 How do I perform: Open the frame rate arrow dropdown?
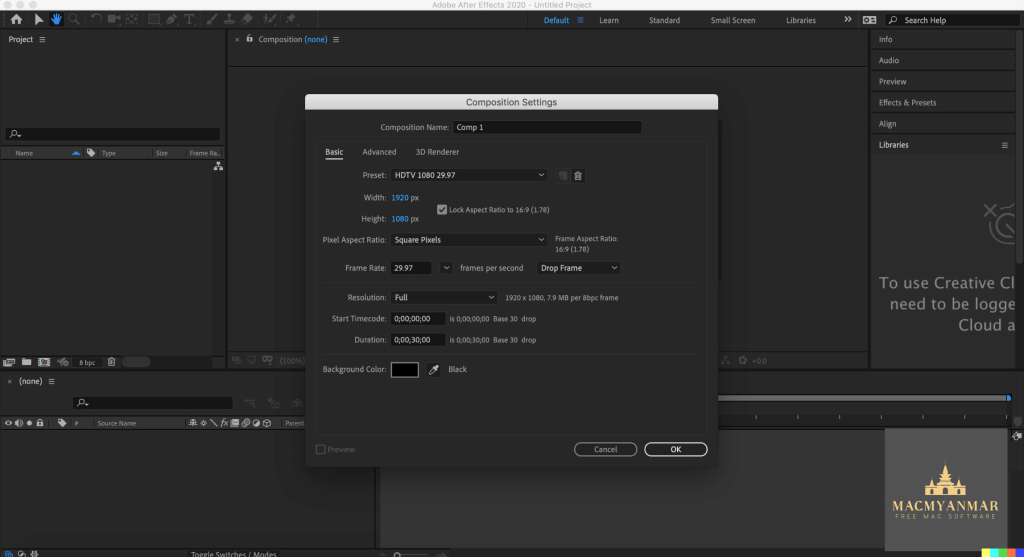point(446,268)
